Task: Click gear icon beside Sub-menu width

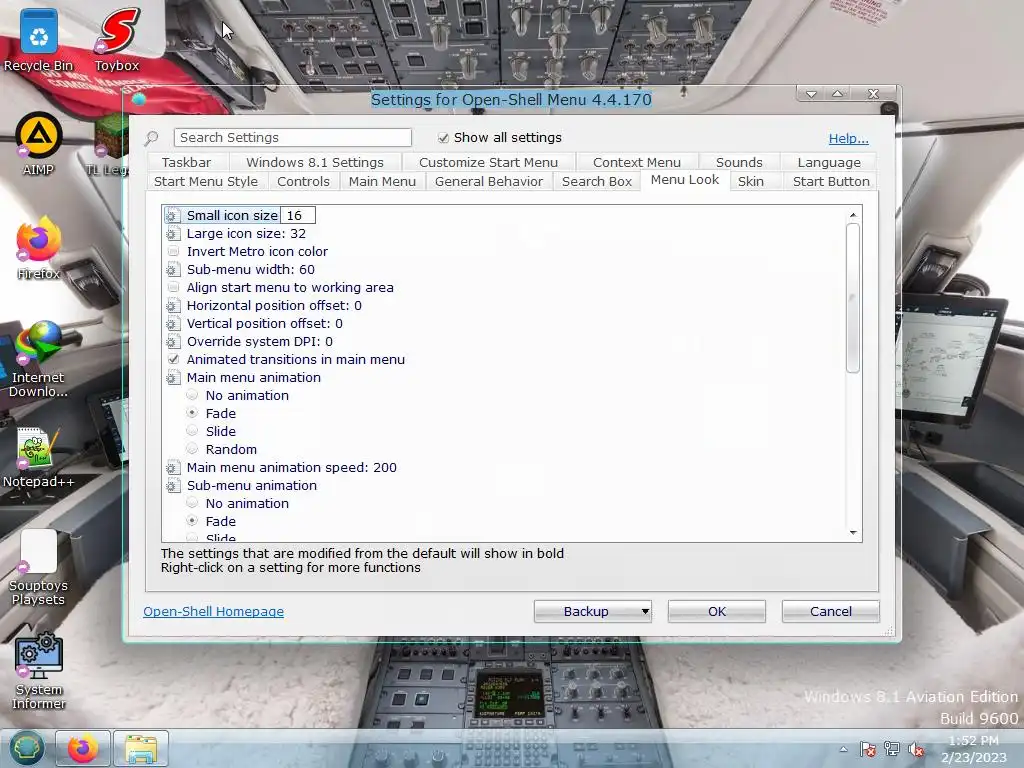Action: point(172,270)
